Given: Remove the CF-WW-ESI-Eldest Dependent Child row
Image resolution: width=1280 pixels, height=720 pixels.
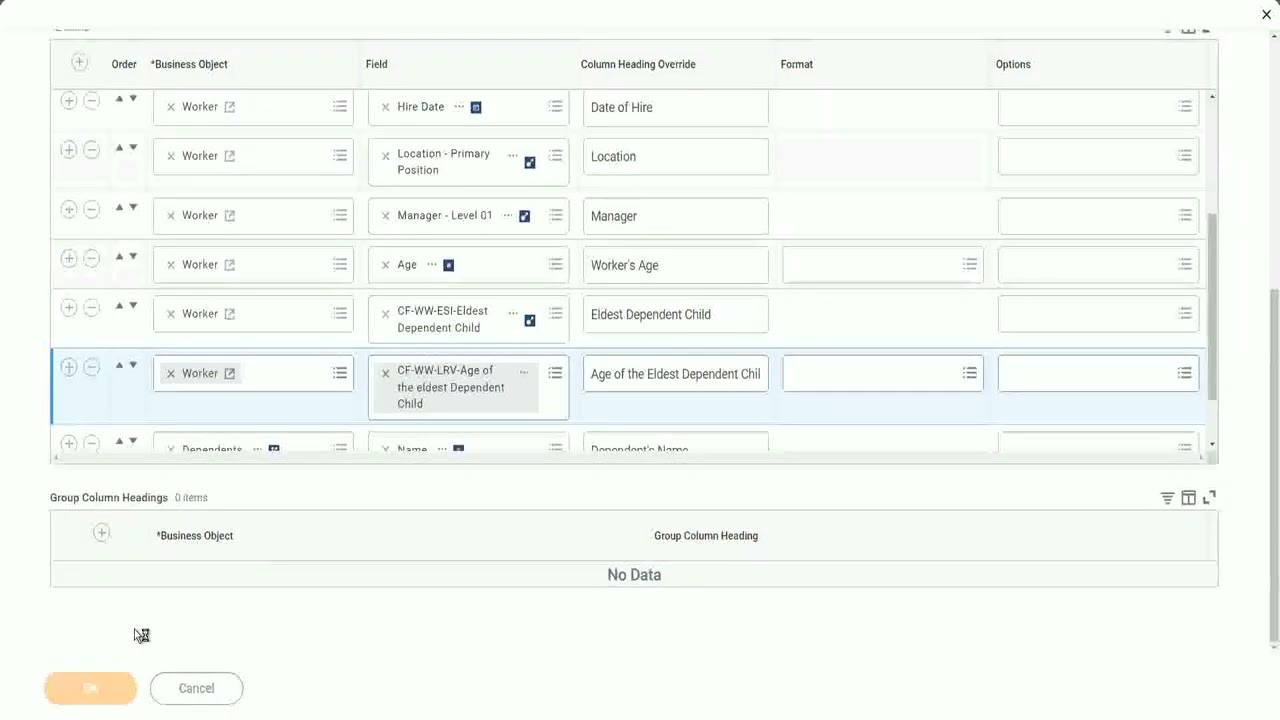Looking at the screenshot, I should click(91, 308).
